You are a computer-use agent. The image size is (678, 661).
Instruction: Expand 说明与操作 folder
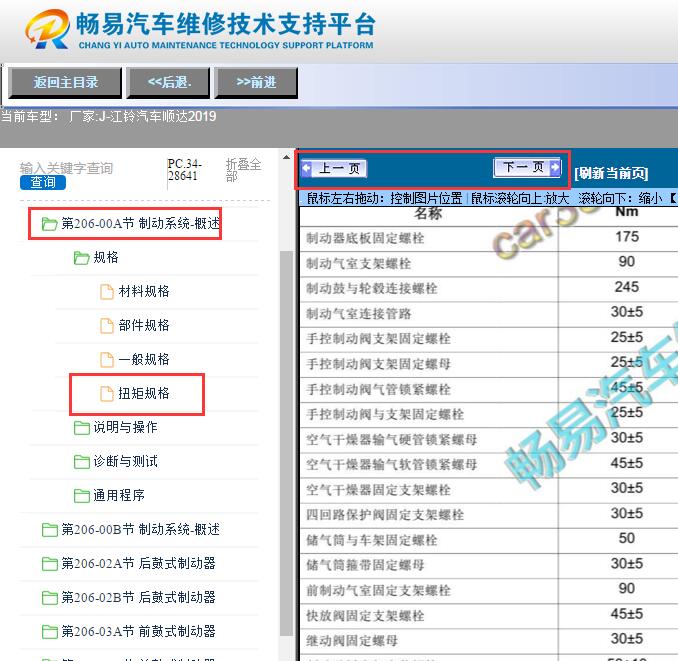(125, 428)
